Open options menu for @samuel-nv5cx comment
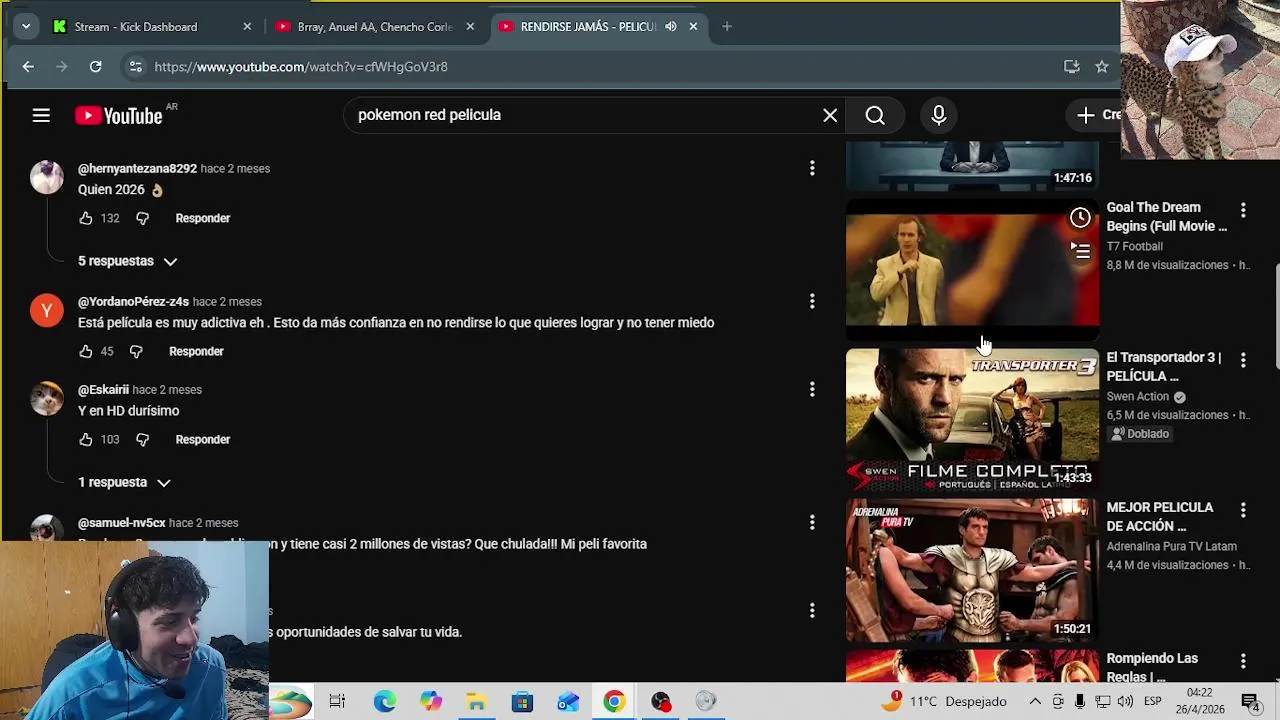The image size is (1280, 720). coord(812,522)
